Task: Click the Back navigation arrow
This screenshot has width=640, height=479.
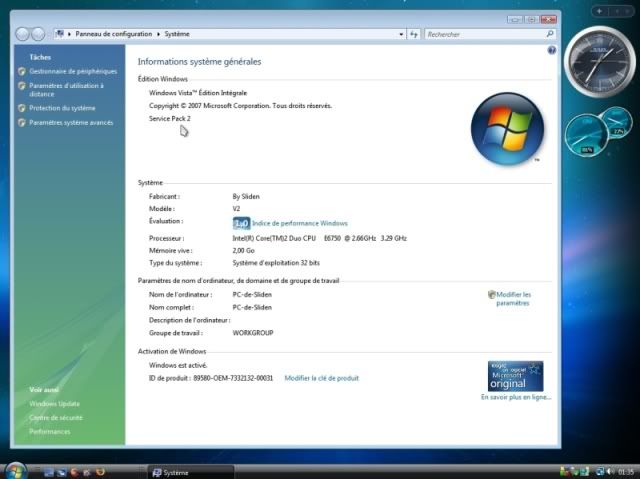Action: click(22, 34)
